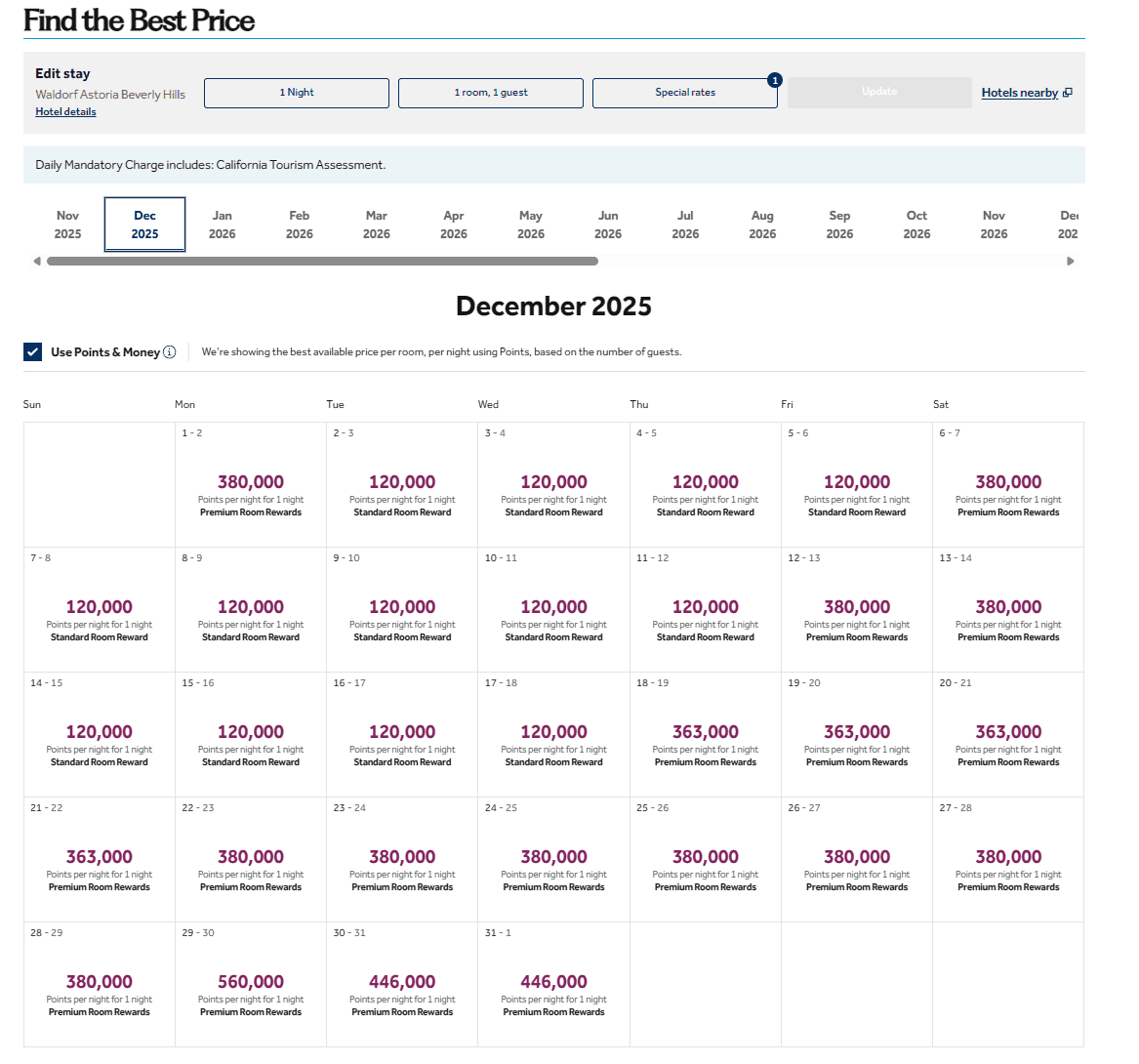Open the Hotels nearby link
Screen dimensions: 1139x1064
point(1019,93)
